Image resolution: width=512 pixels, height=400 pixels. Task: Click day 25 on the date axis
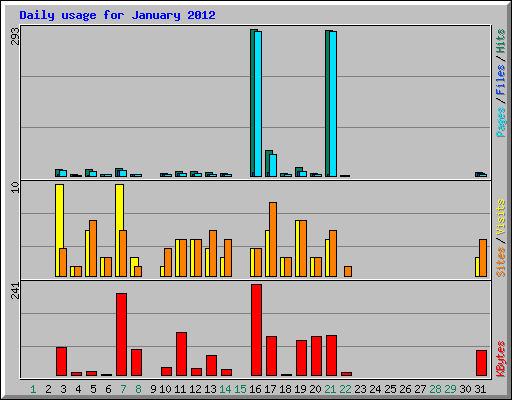point(390,389)
